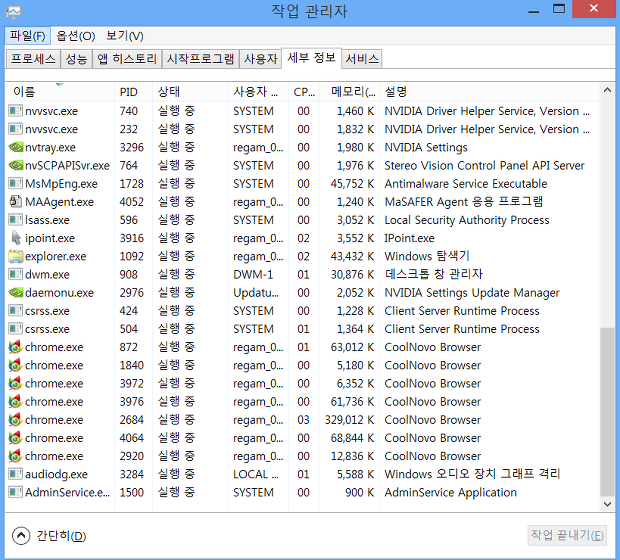
Task: Click the scrollbar up arrow
Action: coord(607,91)
